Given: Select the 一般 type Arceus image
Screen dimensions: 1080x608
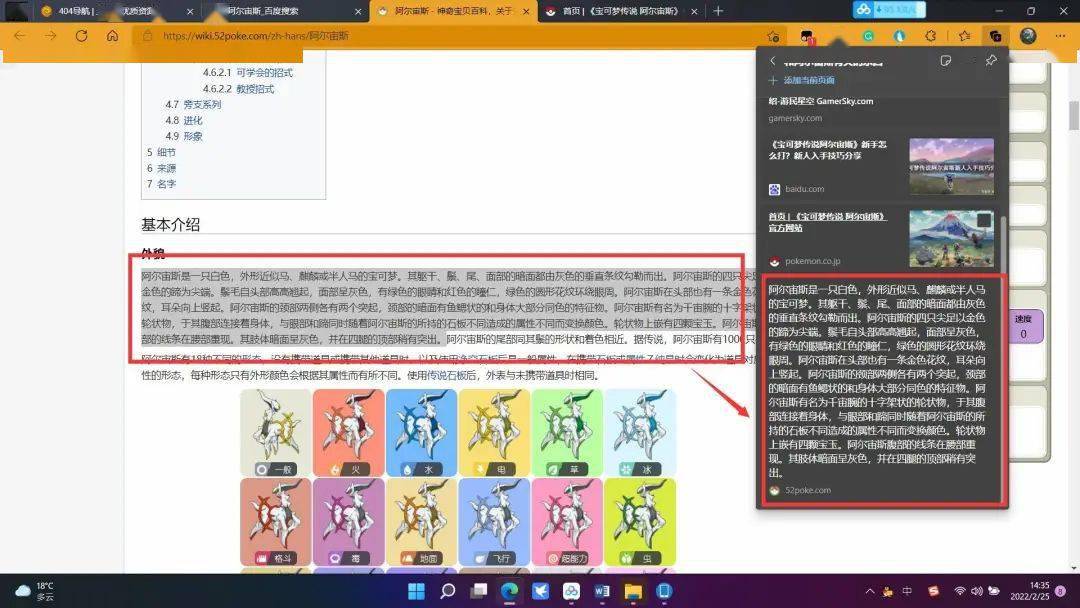Looking at the screenshot, I should click(275, 432).
